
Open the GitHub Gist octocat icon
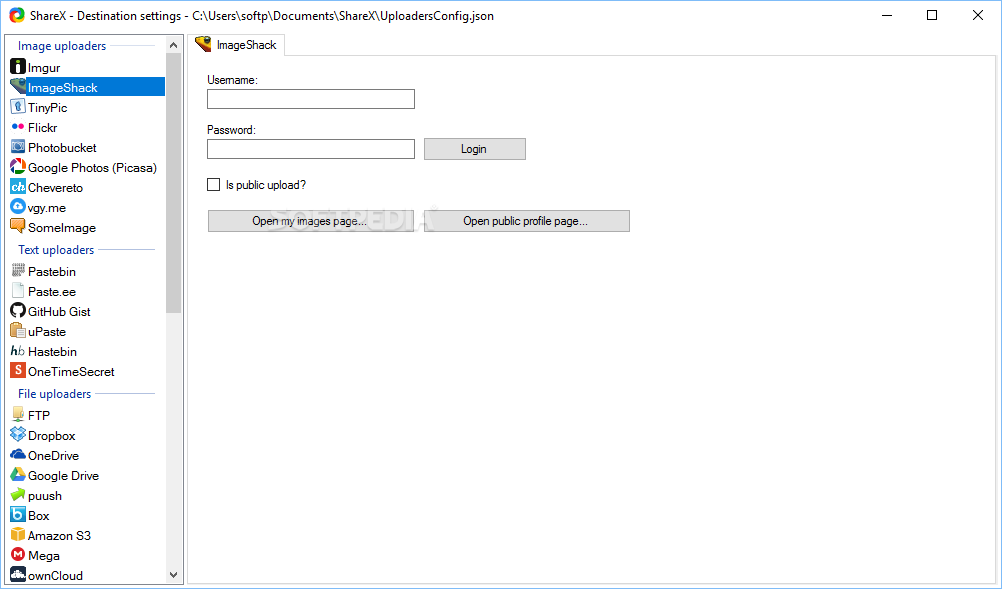point(18,310)
